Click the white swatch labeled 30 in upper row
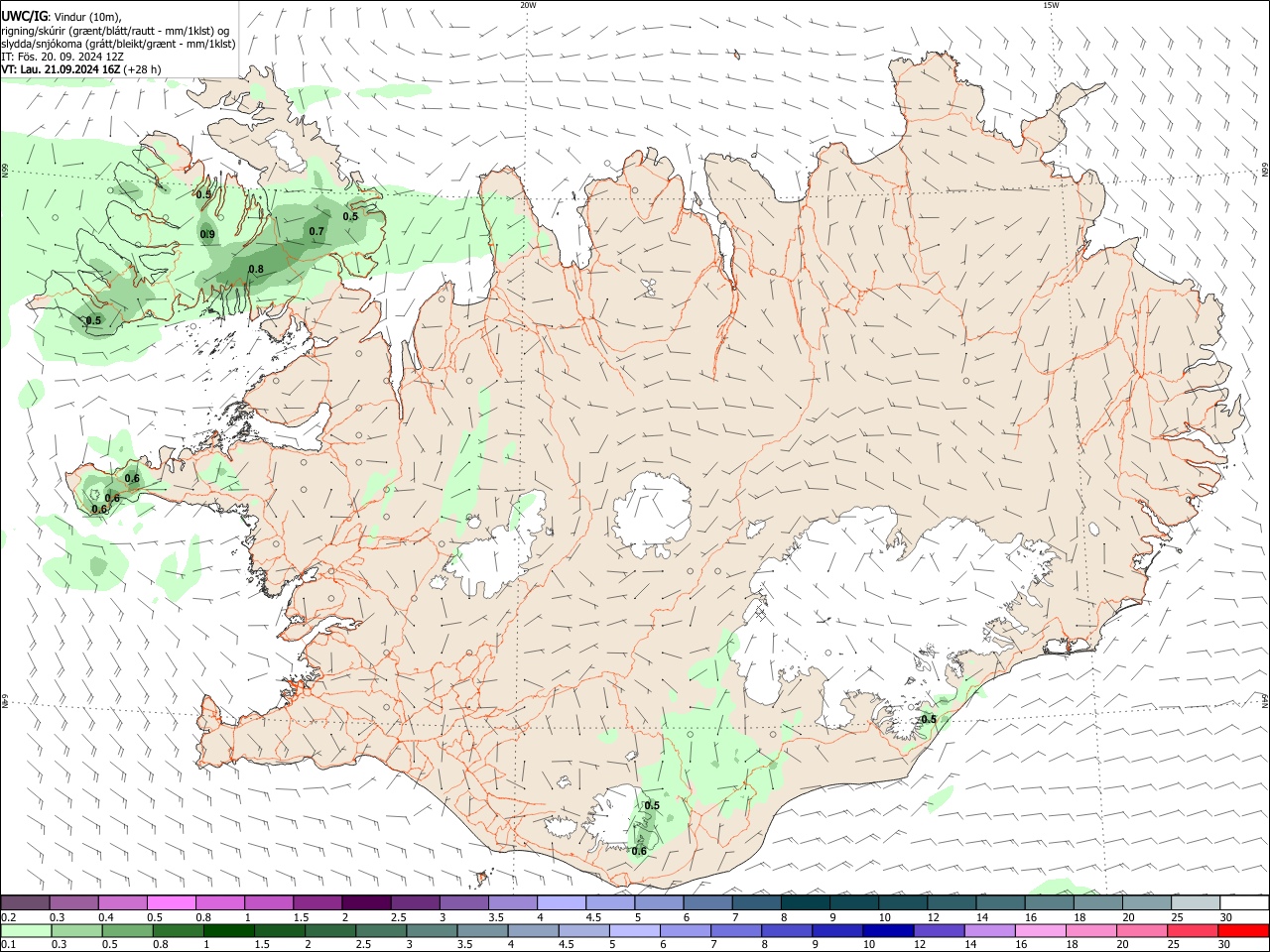This screenshot has width=1270, height=952. point(1244,903)
